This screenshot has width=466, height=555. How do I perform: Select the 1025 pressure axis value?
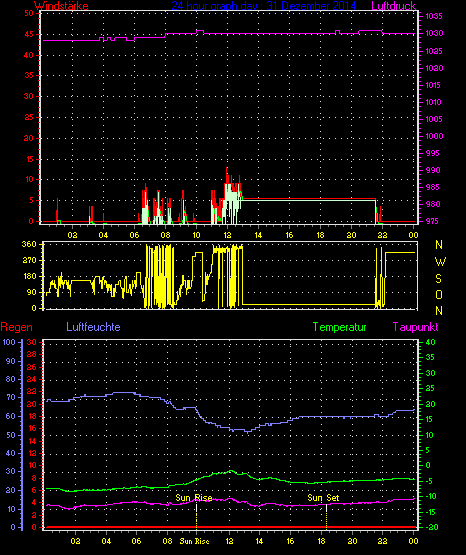[x=434, y=51]
